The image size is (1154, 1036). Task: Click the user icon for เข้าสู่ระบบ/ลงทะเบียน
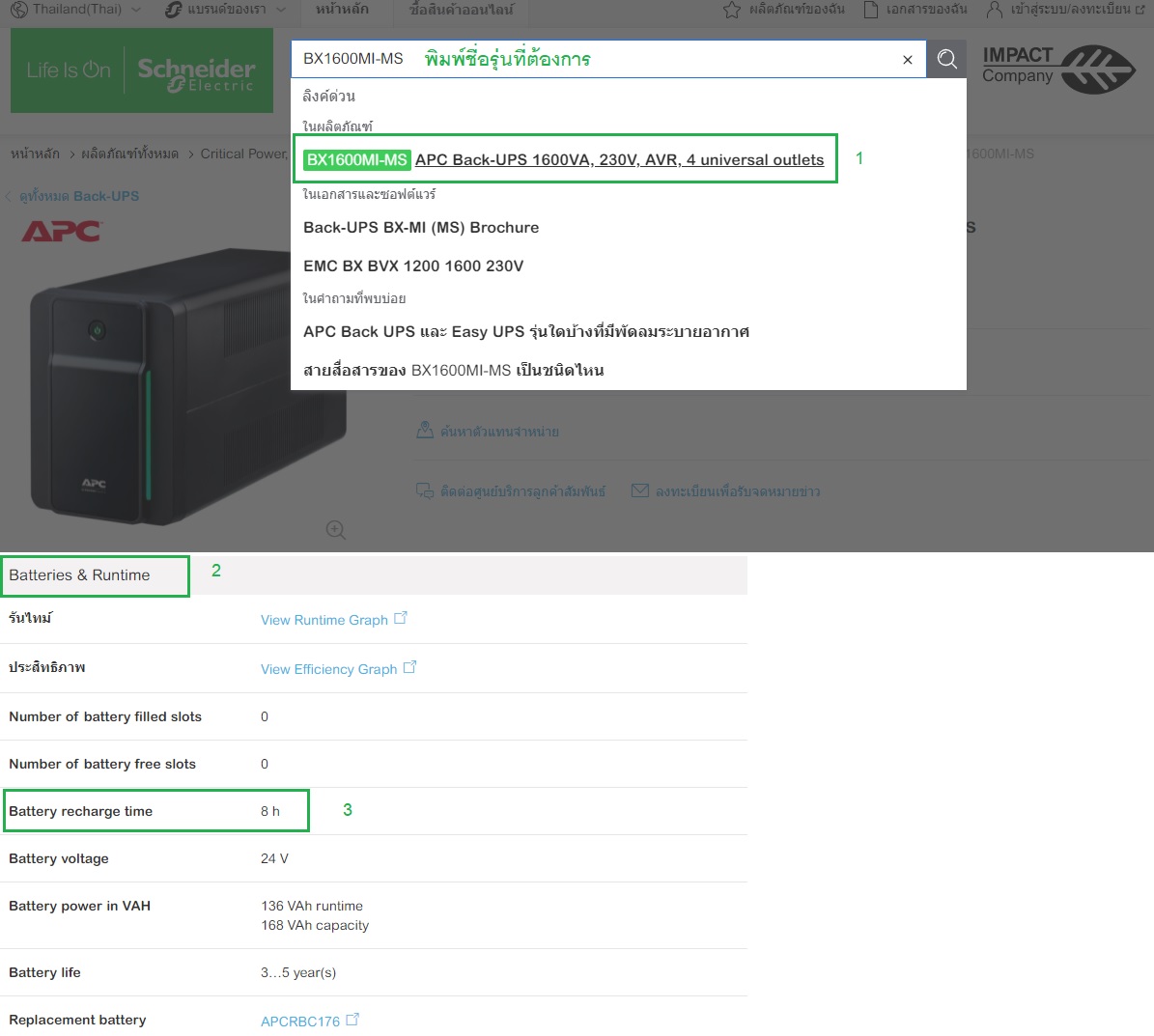point(995,10)
